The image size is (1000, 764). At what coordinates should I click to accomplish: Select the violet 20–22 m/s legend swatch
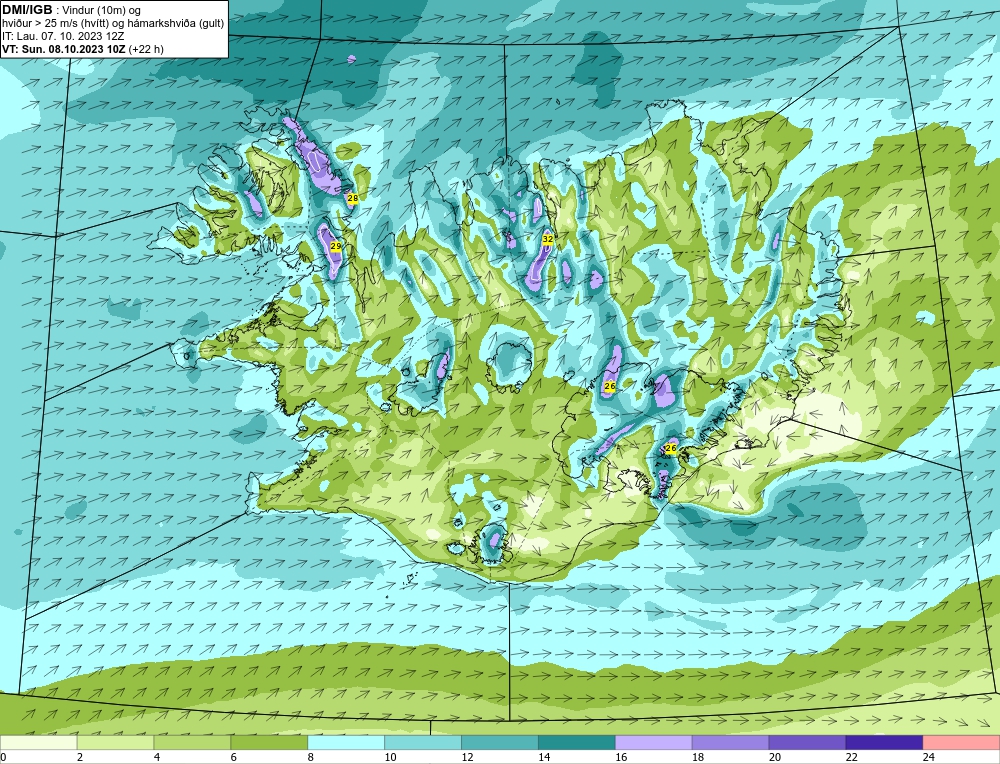coord(807,742)
